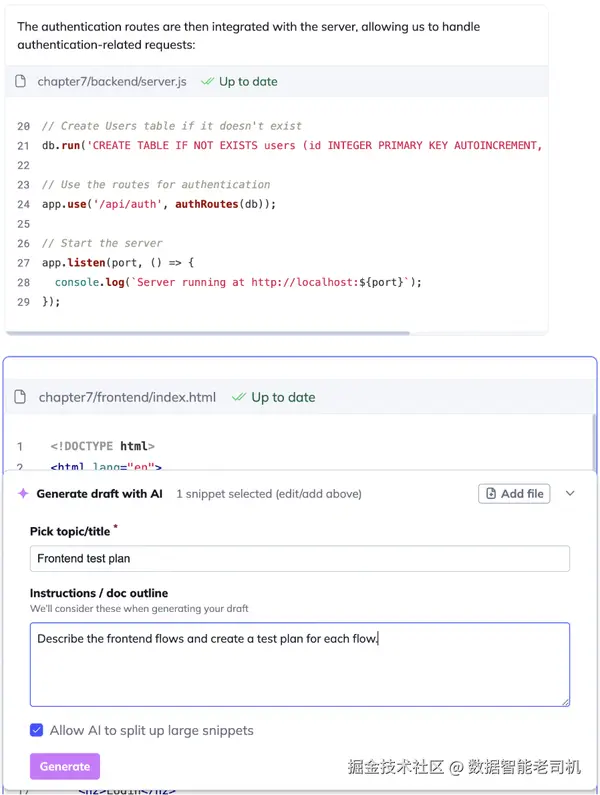Viewport: 600px width, 795px height.
Task: Click the Up to date status for server.js
Action: 248,82
